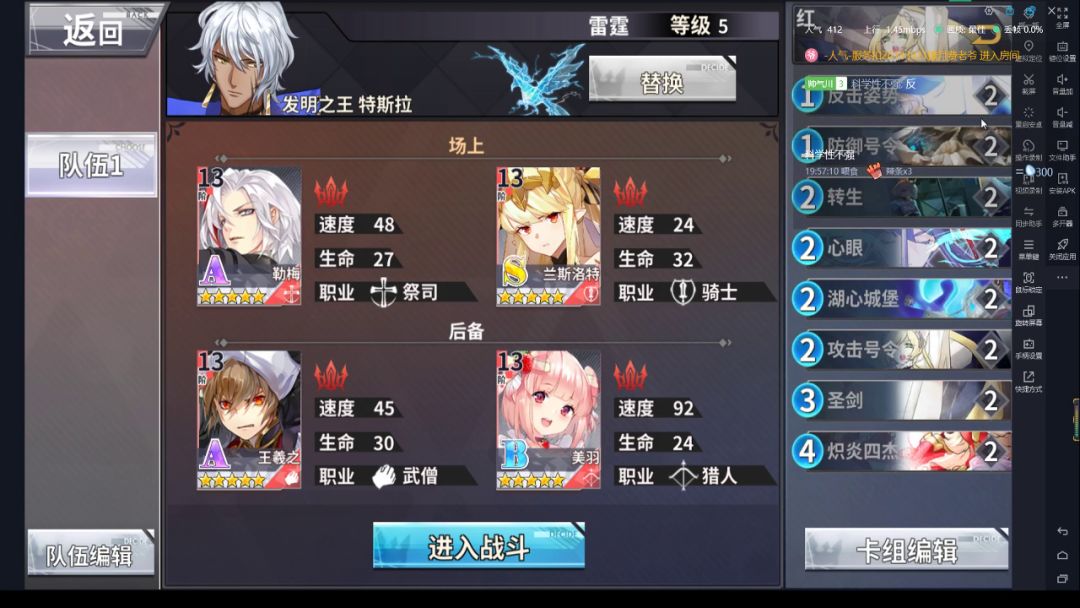The image size is (1080, 608).
Task: Select the 队伍1 team tab
Action: click(92, 165)
